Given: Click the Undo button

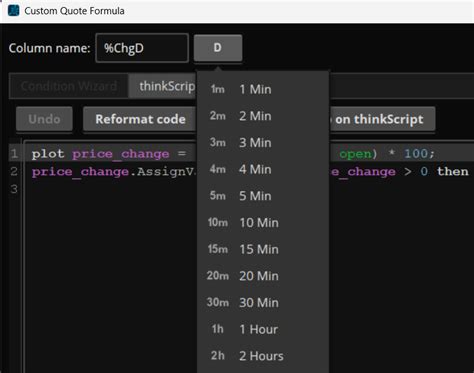Looking at the screenshot, I should coord(44,119).
